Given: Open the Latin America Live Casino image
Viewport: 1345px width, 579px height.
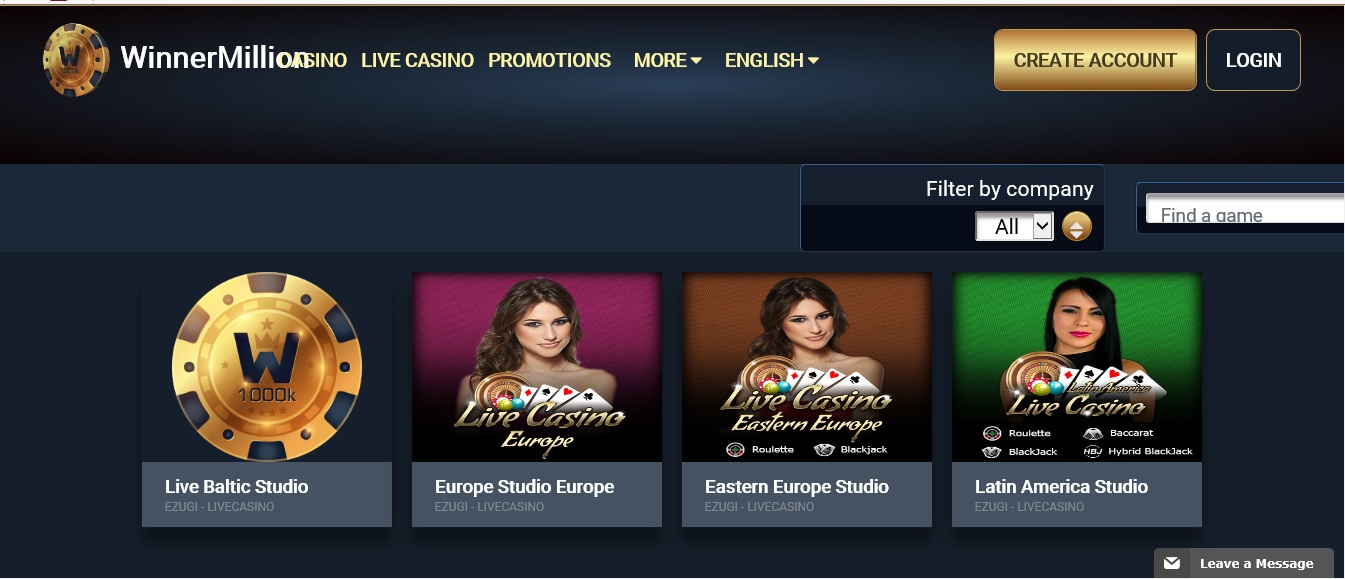Looking at the screenshot, I should click(1077, 367).
